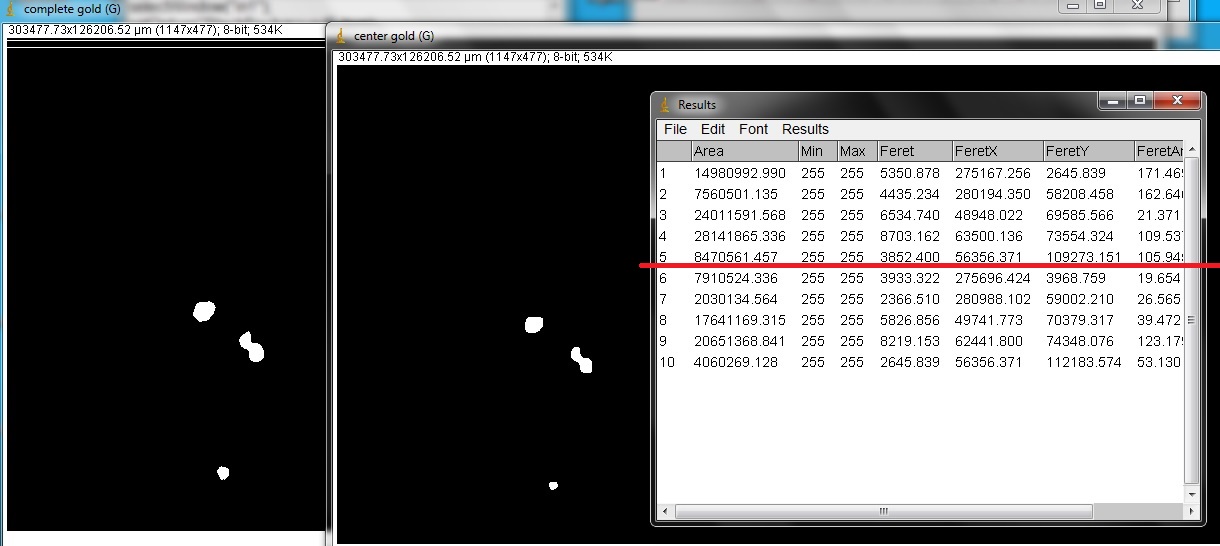Open the Edit menu in Results window

click(x=713, y=129)
